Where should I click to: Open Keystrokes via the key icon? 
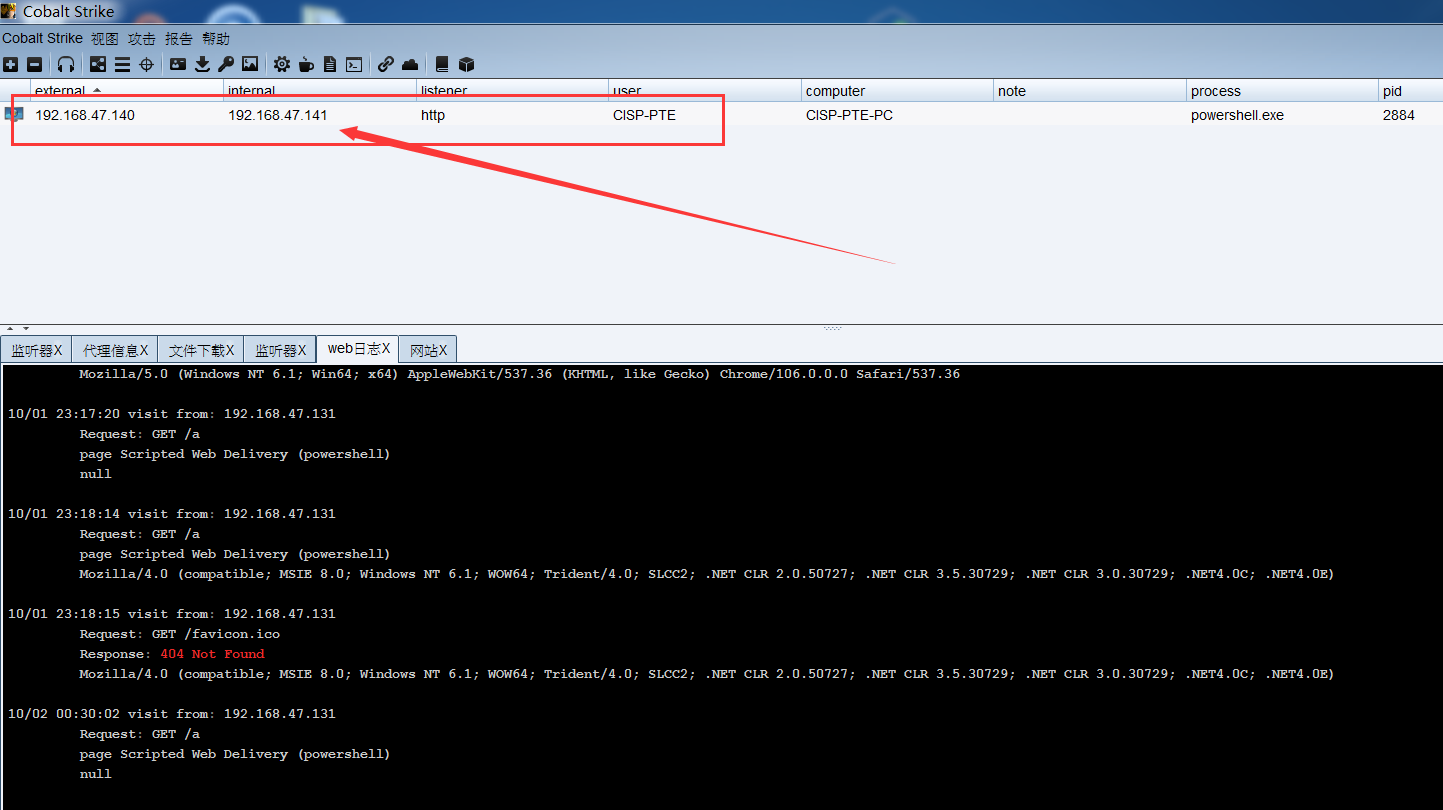pos(226,64)
